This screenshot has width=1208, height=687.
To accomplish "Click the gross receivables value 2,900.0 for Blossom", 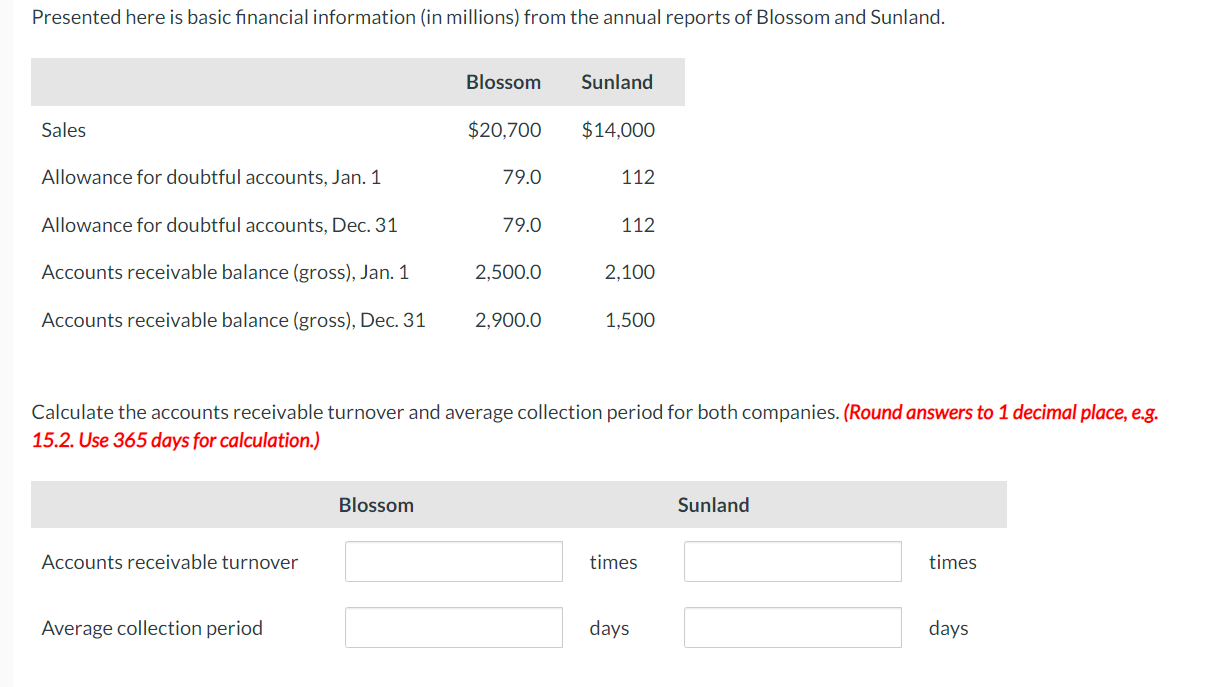I will pos(508,320).
